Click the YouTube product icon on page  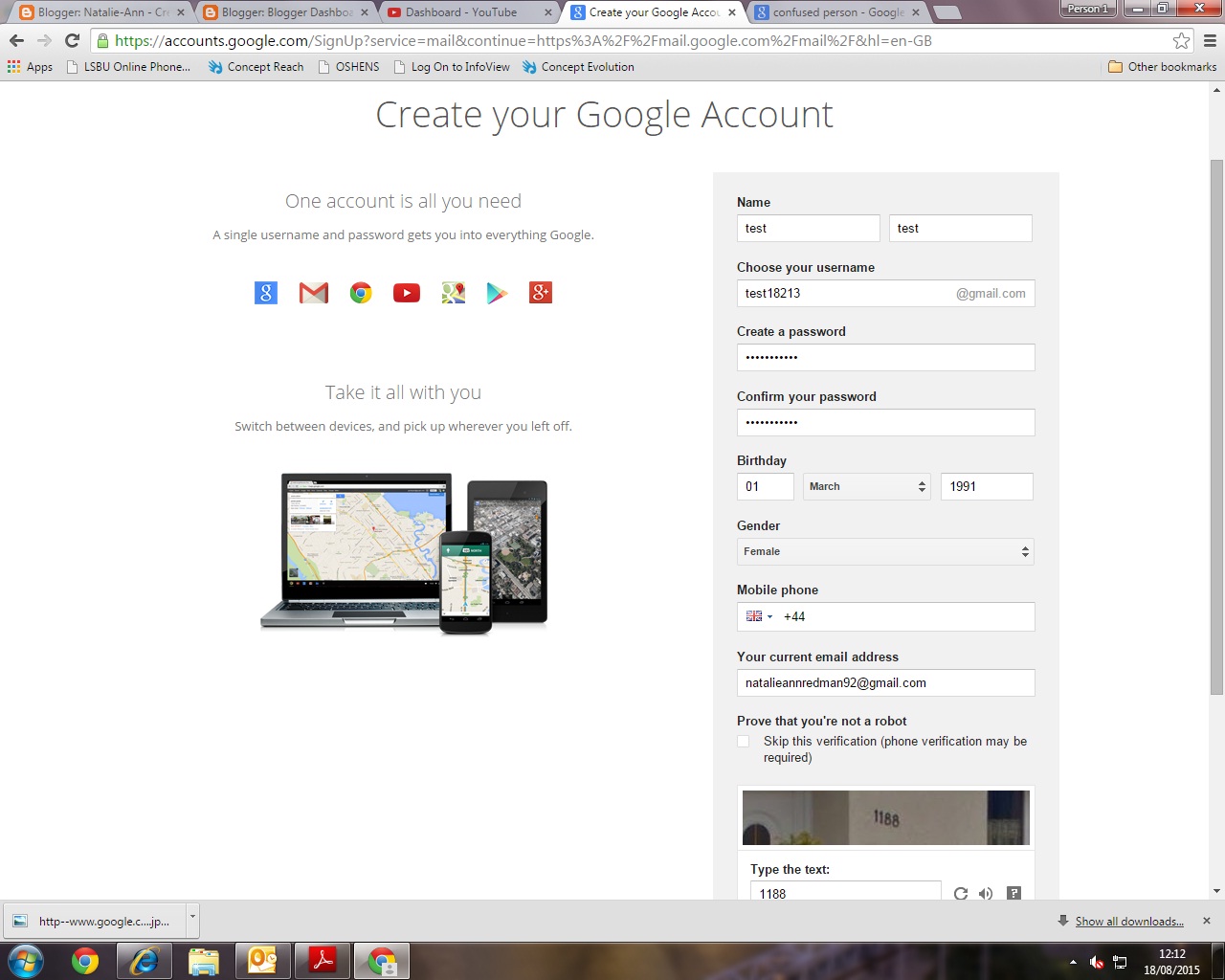tap(407, 293)
